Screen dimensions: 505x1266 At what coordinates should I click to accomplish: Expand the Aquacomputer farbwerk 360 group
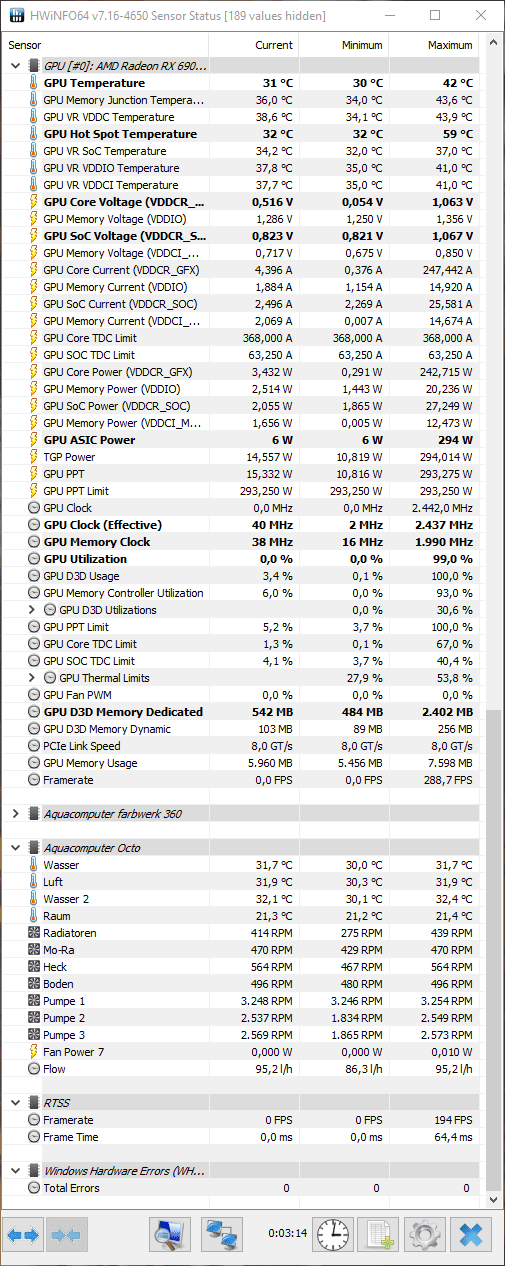tap(15, 814)
